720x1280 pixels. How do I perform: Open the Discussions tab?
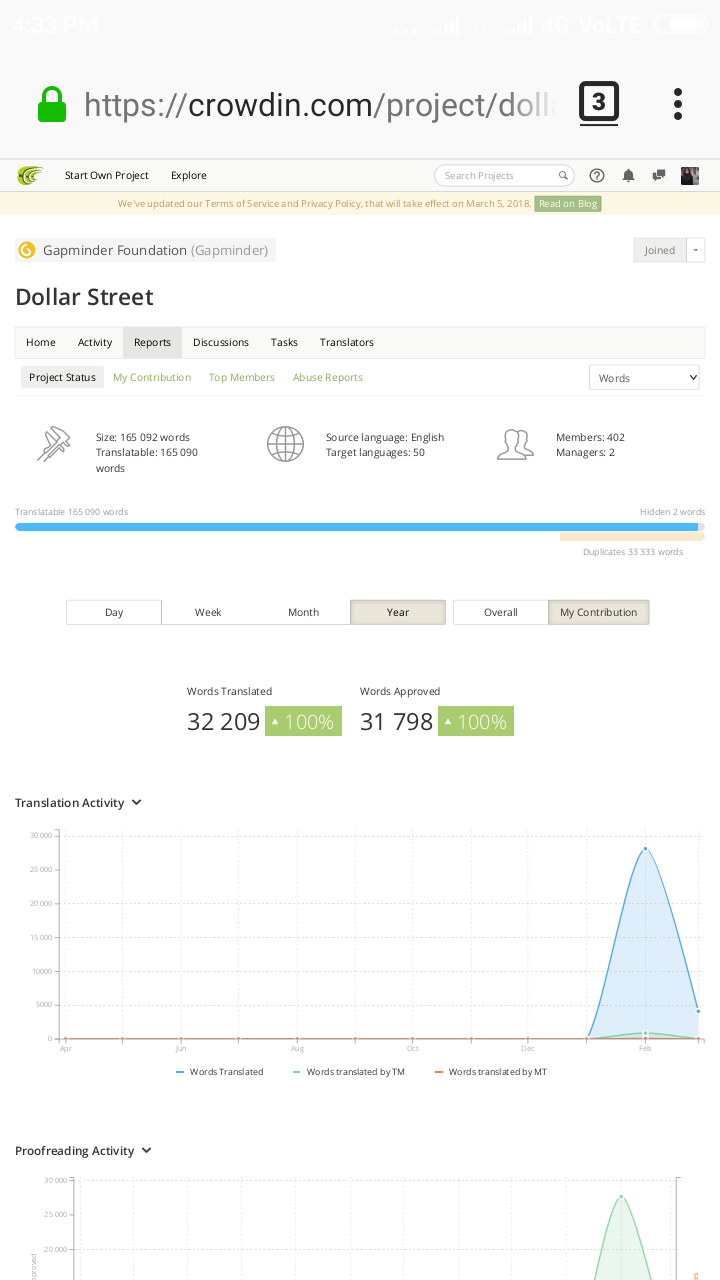pos(221,342)
